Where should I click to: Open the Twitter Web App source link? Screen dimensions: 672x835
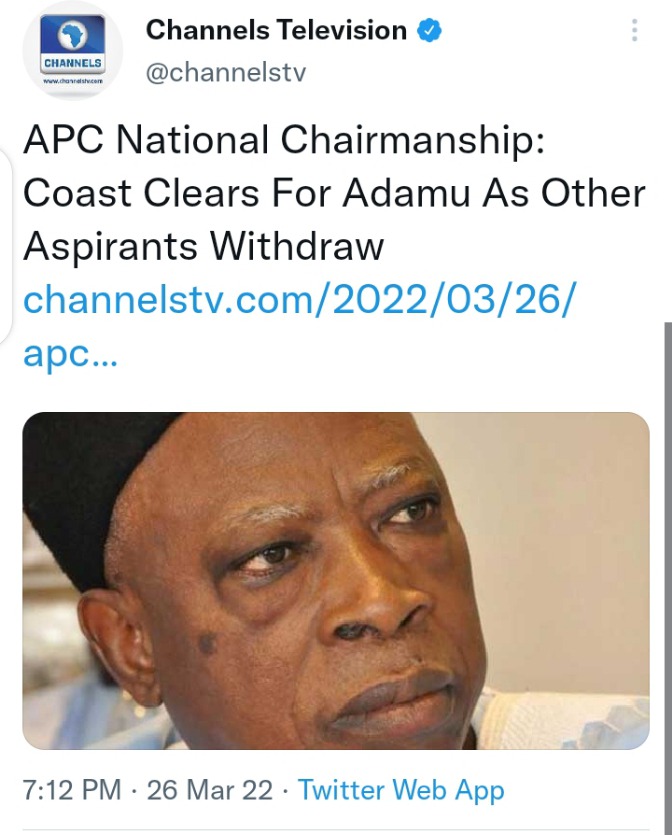(401, 790)
